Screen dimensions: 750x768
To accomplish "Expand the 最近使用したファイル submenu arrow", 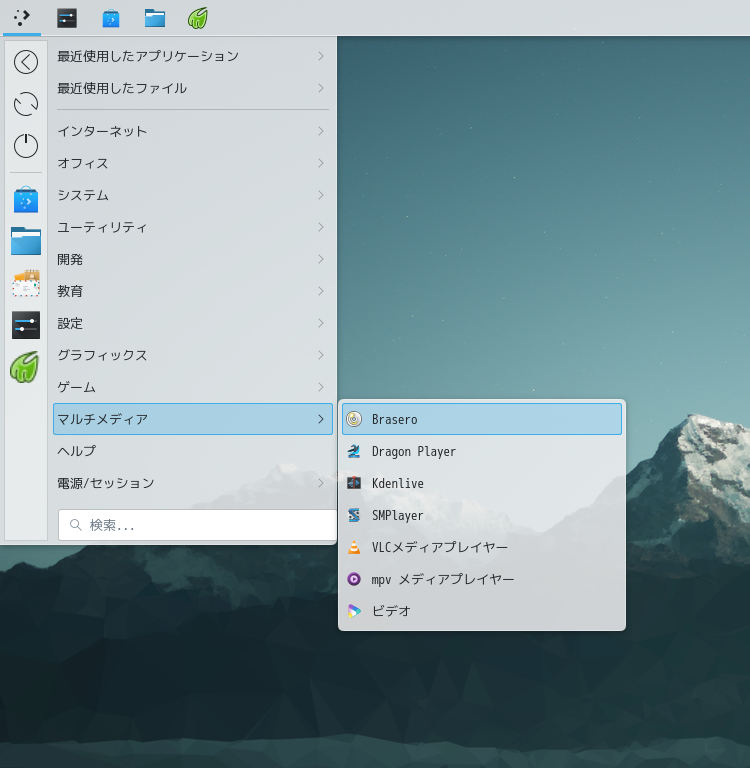I will tap(321, 88).
